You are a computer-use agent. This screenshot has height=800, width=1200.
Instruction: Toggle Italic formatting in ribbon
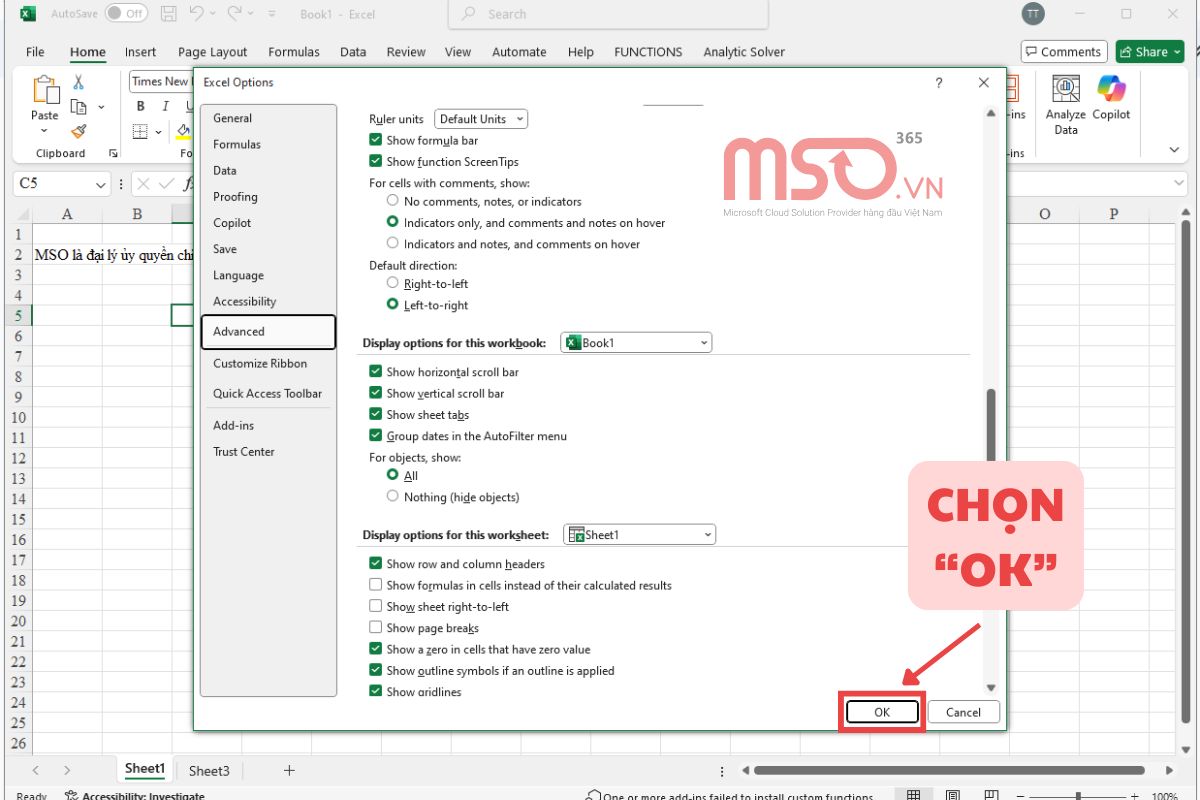(164, 106)
